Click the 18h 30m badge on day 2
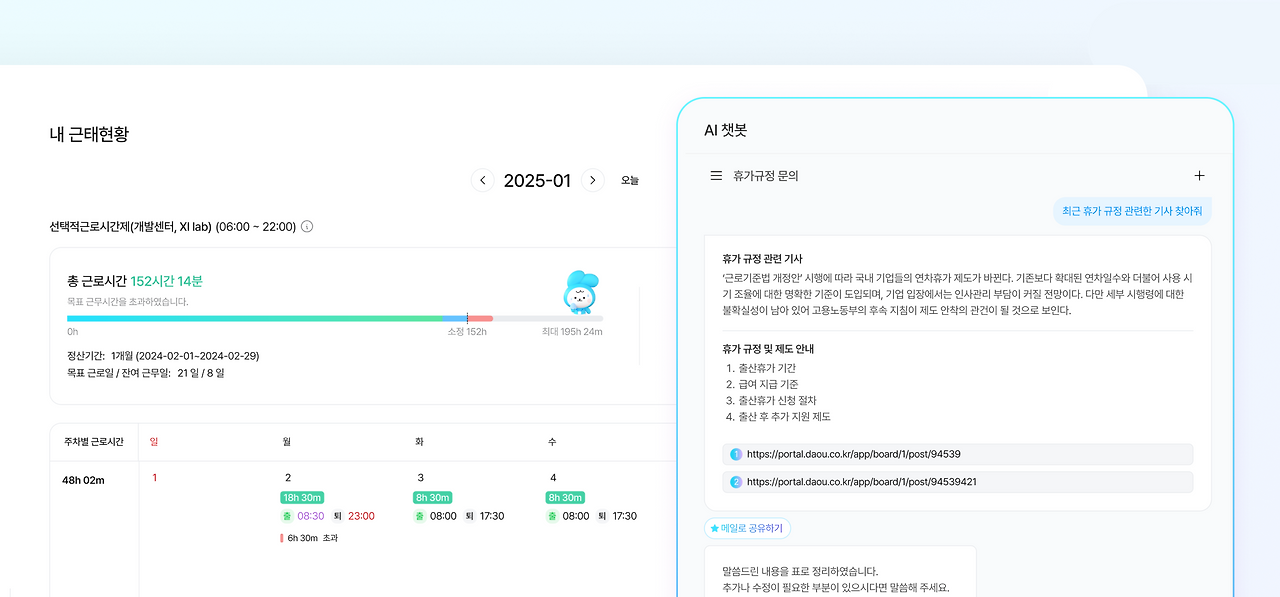 (302, 498)
